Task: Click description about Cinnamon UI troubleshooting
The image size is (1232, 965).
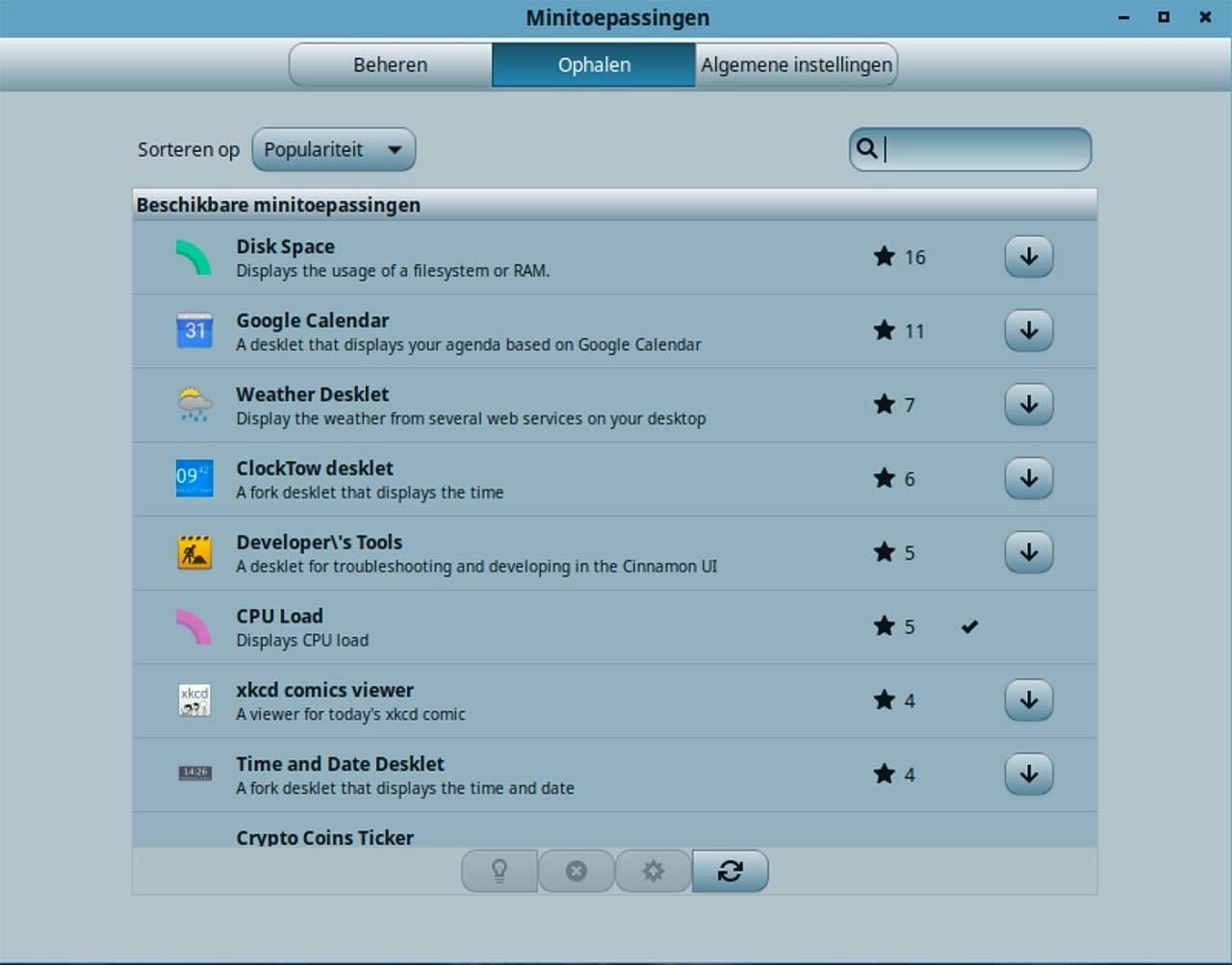Action: click(x=476, y=567)
